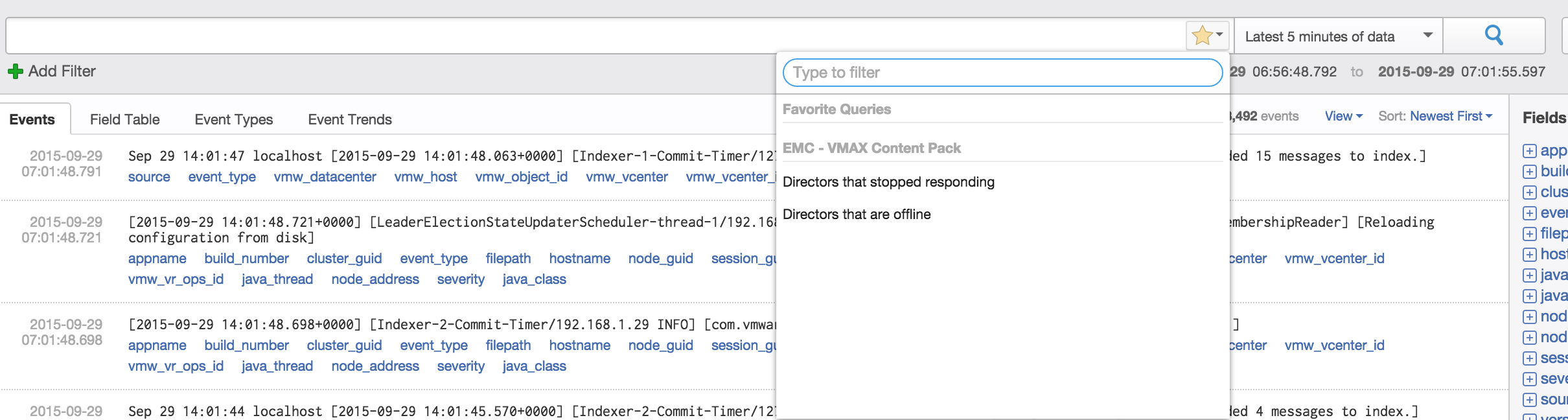Click the 'source' field link

(149, 177)
